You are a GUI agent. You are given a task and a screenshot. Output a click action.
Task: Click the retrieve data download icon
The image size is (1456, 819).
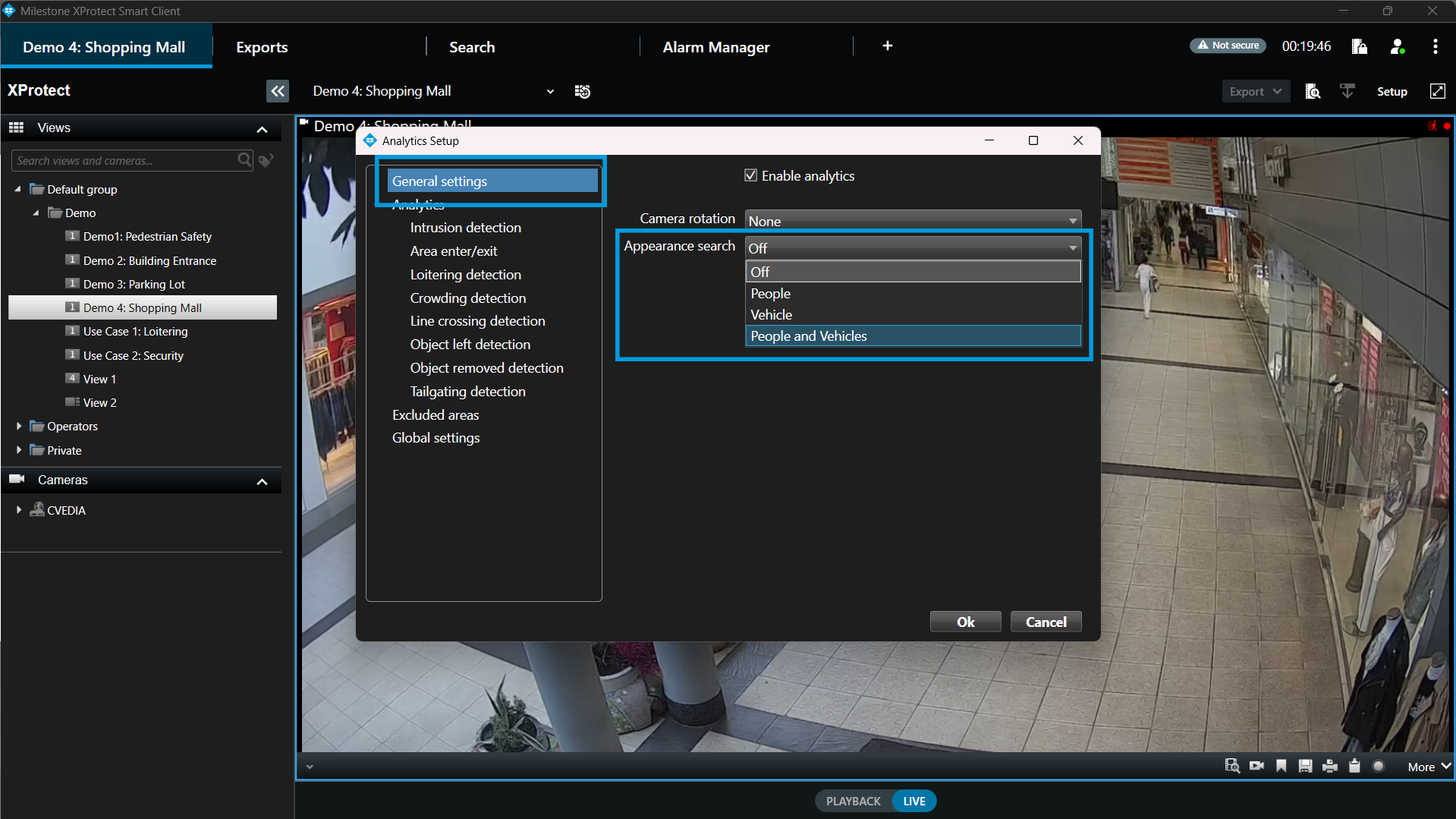click(1347, 91)
